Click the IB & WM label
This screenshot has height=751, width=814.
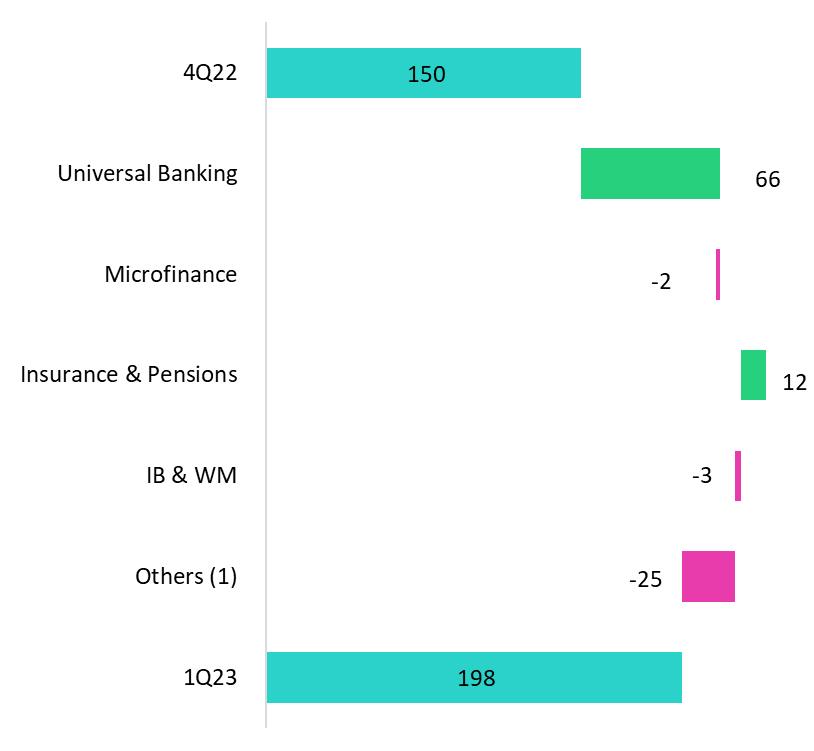191,475
